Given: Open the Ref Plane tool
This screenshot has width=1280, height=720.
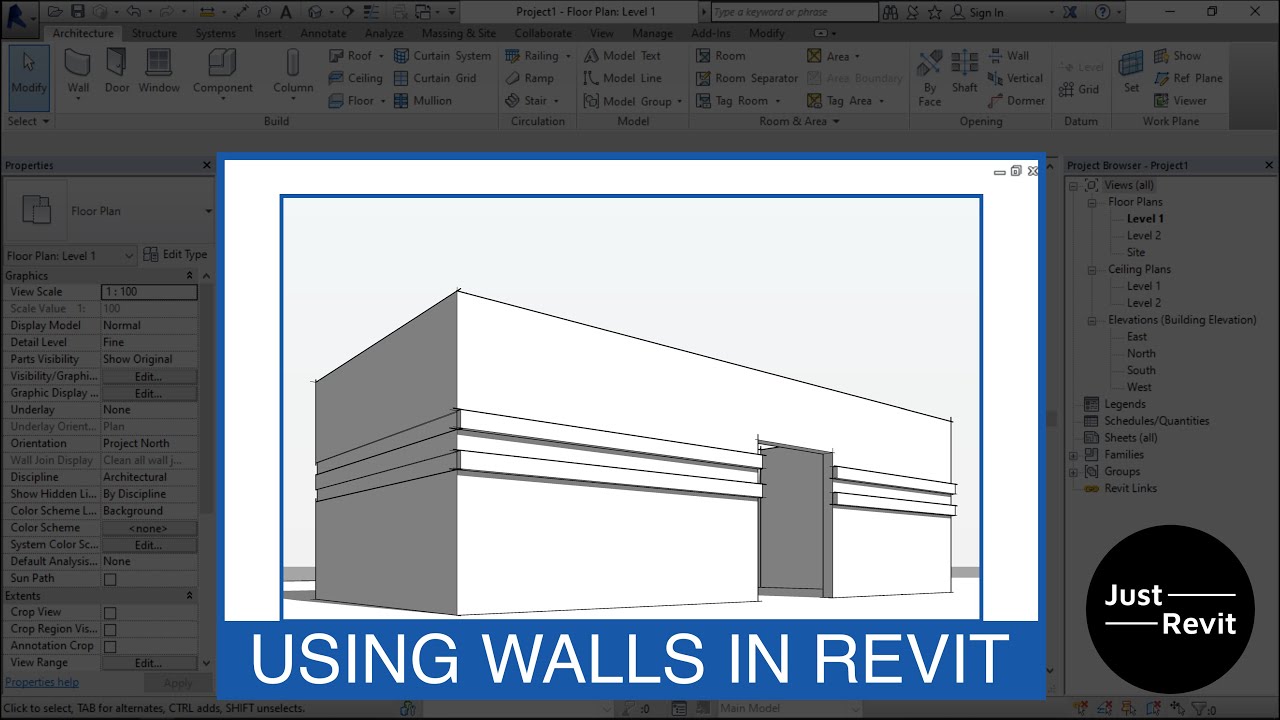Looking at the screenshot, I should (x=1188, y=78).
